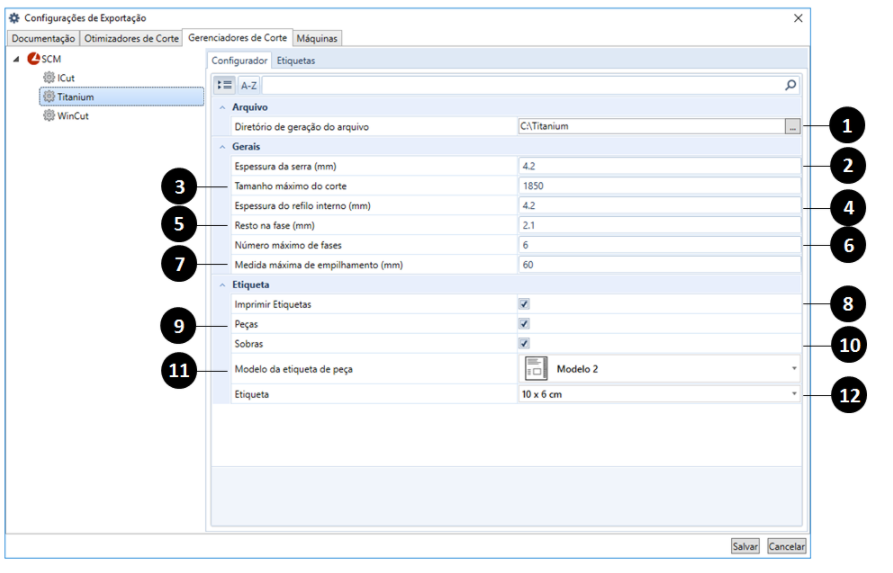The width and height of the screenshot is (893, 573).
Task: Click the Medida máxima de empilhamento value 60
Action: pos(659,265)
